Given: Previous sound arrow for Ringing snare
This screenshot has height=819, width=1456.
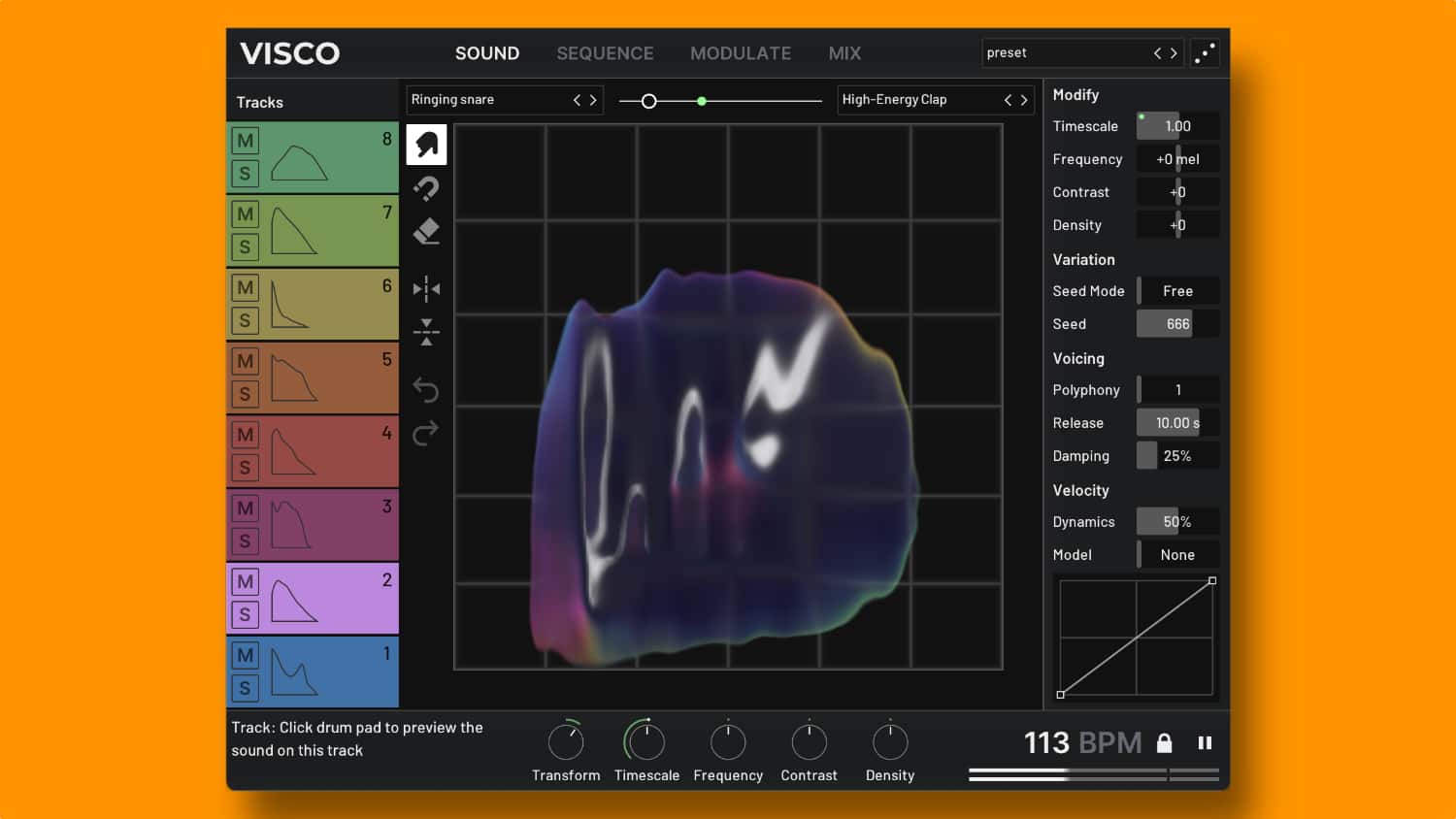Looking at the screenshot, I should 577,100.
